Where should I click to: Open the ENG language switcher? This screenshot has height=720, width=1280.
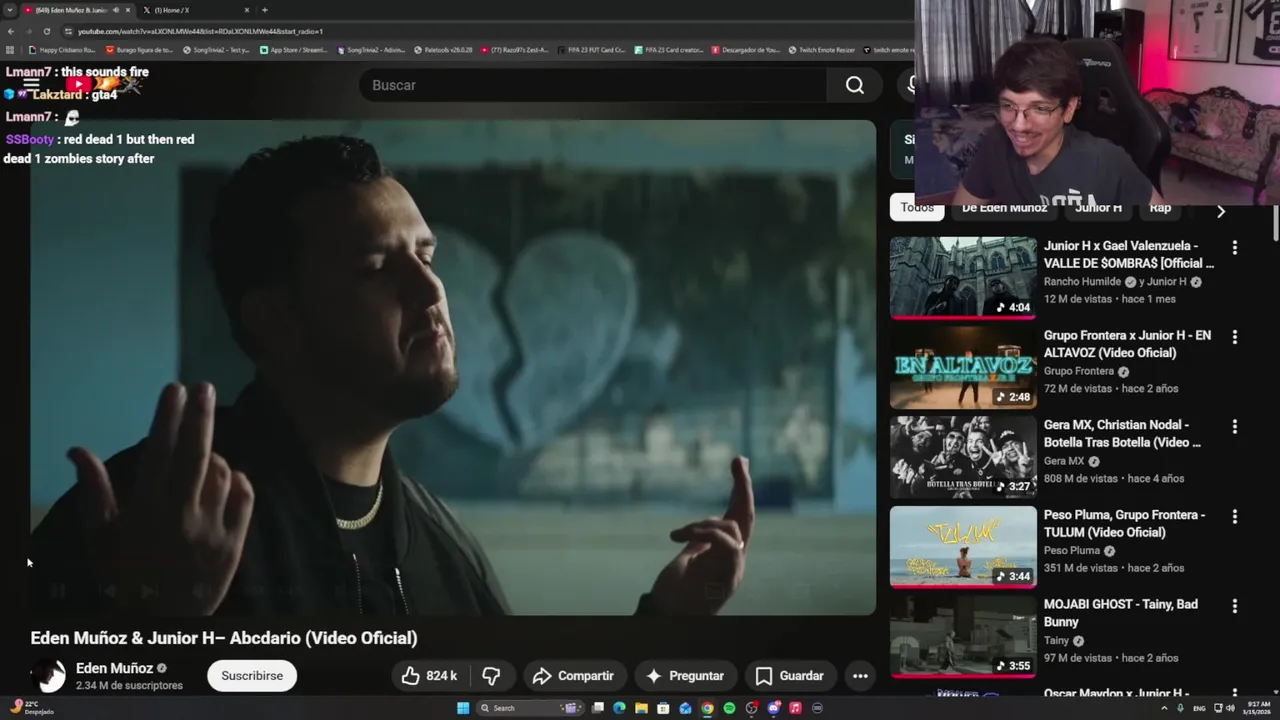[x=1200, y=708]
